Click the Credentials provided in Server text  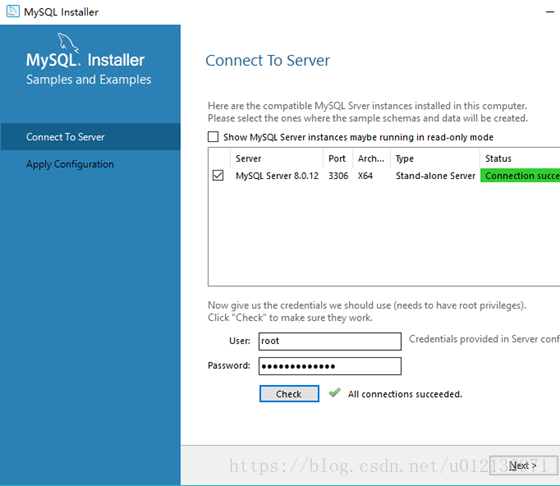pyautogui.click(x=484, y=339)
